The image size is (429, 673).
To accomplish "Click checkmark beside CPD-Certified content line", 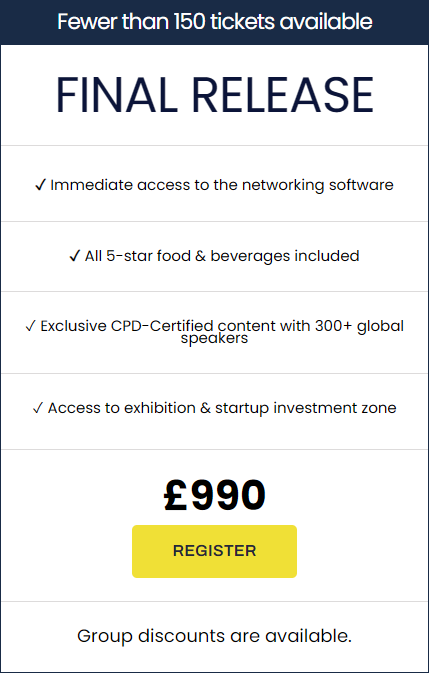I will click(x=30, y=327).
